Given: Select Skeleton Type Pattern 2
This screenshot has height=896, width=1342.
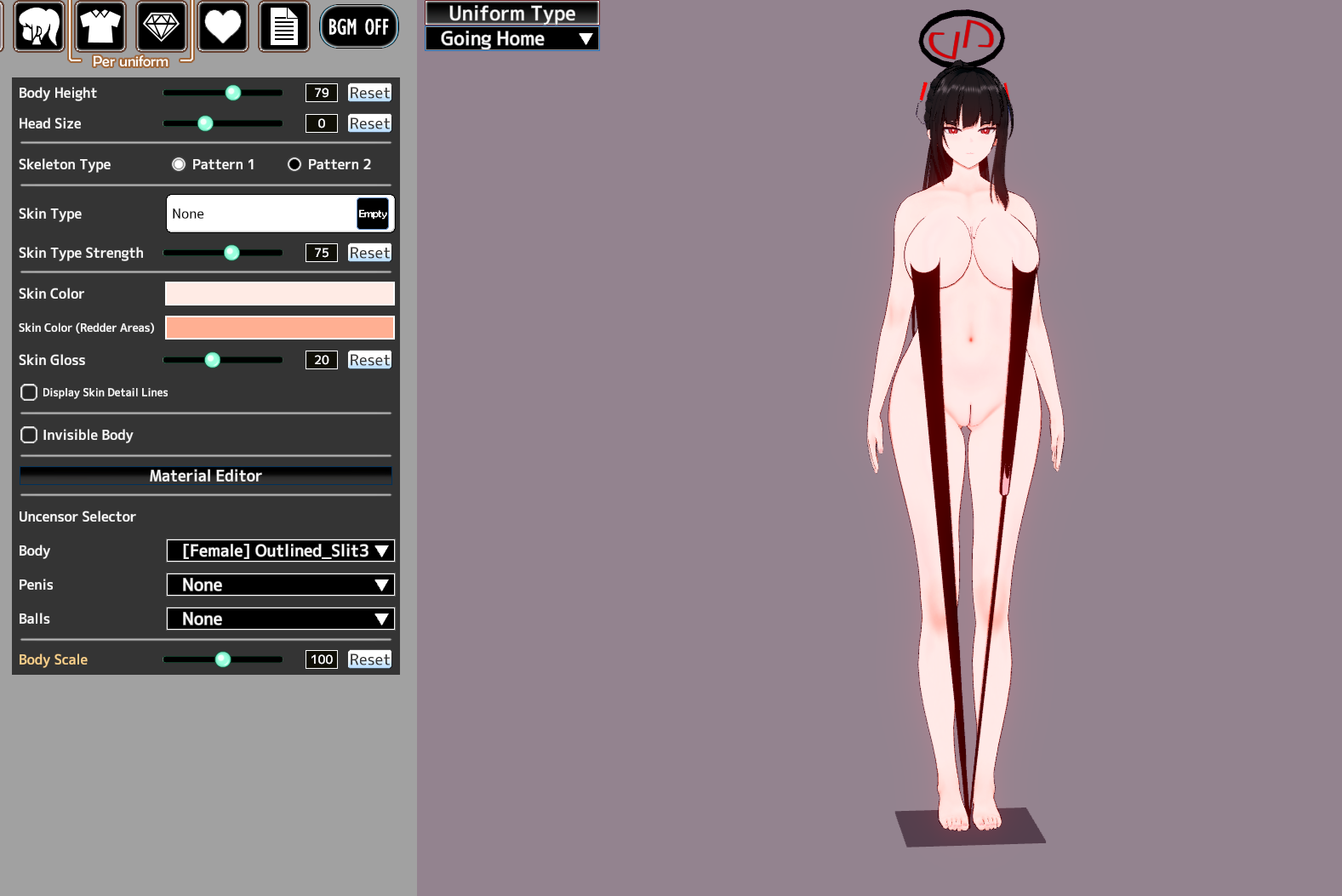Looking at the screenshot, I should (294, 164).
